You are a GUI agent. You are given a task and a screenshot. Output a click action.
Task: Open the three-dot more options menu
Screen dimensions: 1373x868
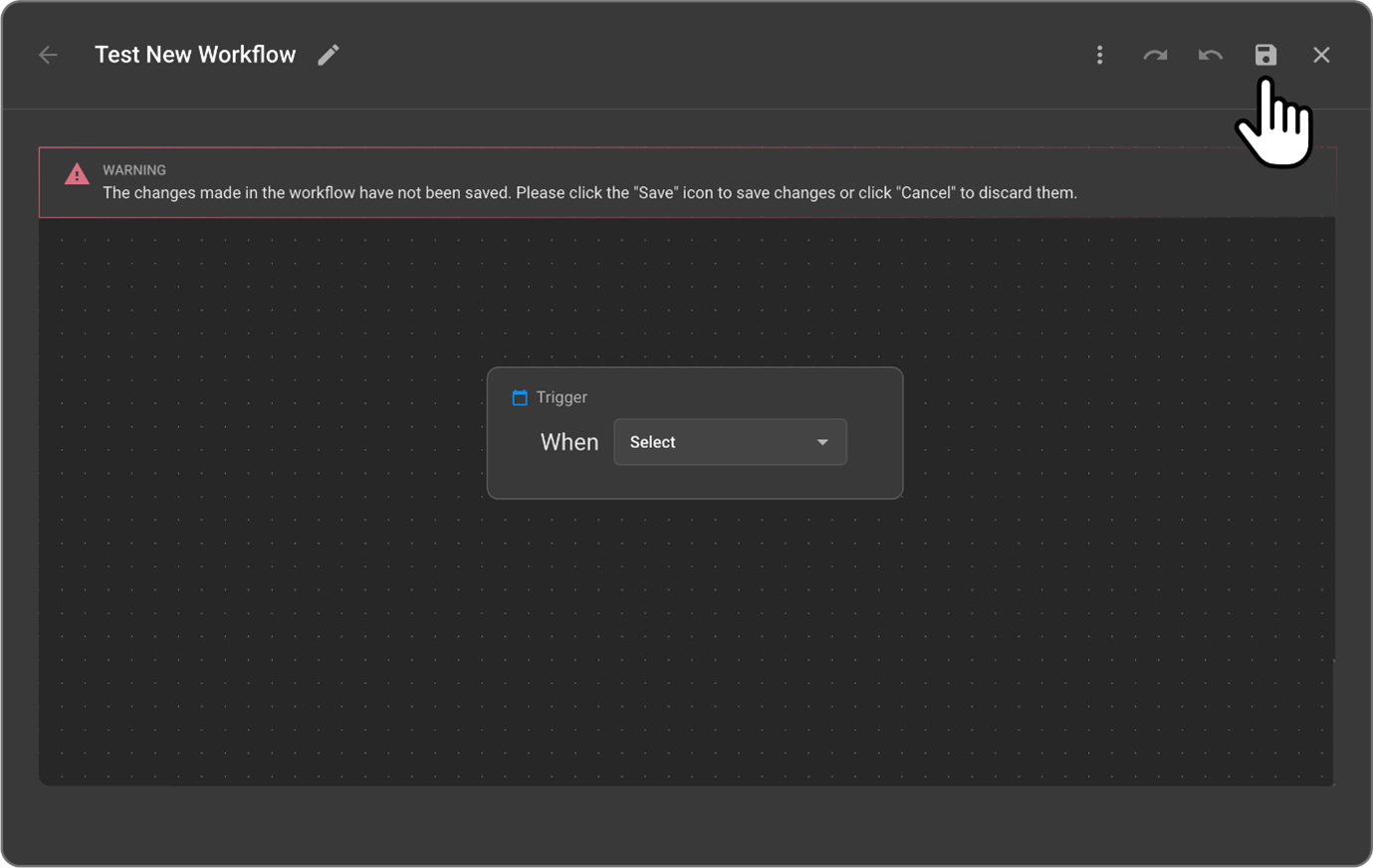click(1099, 55)
